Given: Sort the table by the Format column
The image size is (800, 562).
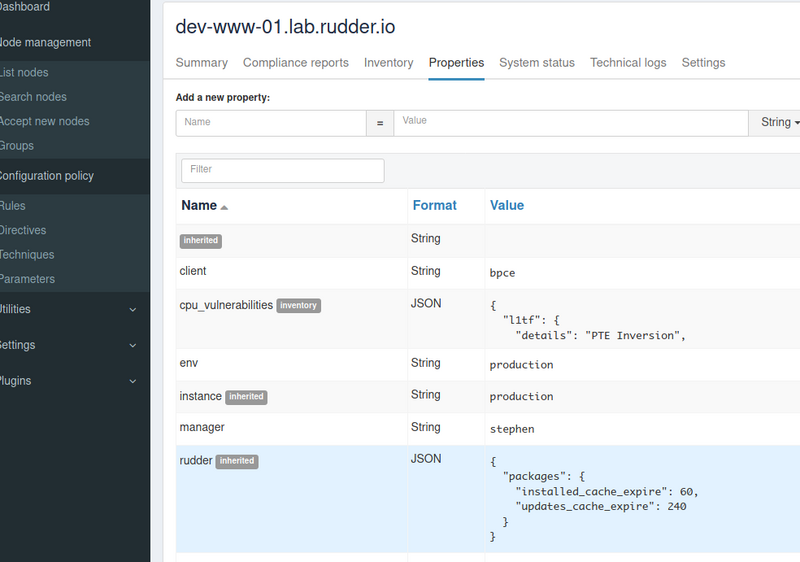Looking at the screenshot, I should (435, 206).
